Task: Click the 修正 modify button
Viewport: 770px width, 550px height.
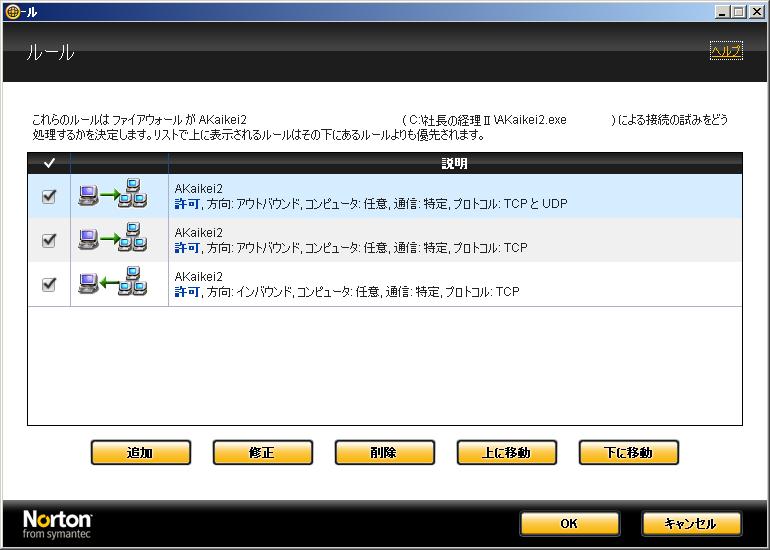Action: click(x=262, y=453)
